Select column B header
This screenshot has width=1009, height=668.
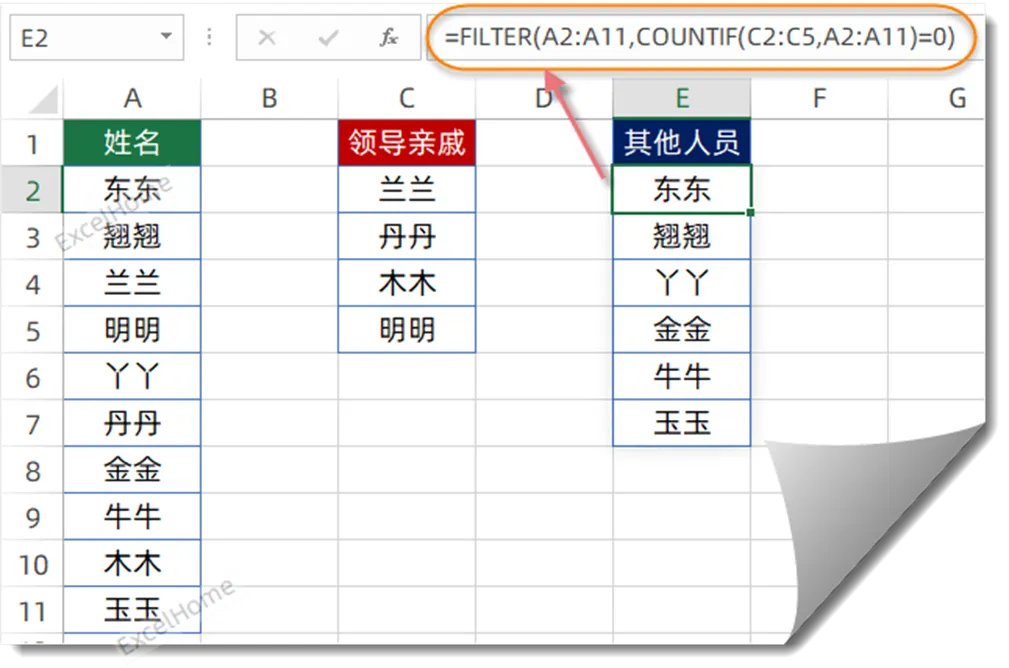point(269,98)
